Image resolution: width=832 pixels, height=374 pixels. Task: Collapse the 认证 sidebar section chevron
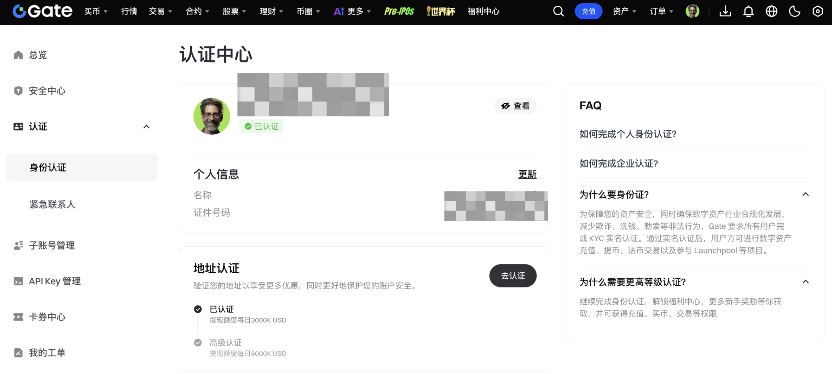(x=146, y=127)
